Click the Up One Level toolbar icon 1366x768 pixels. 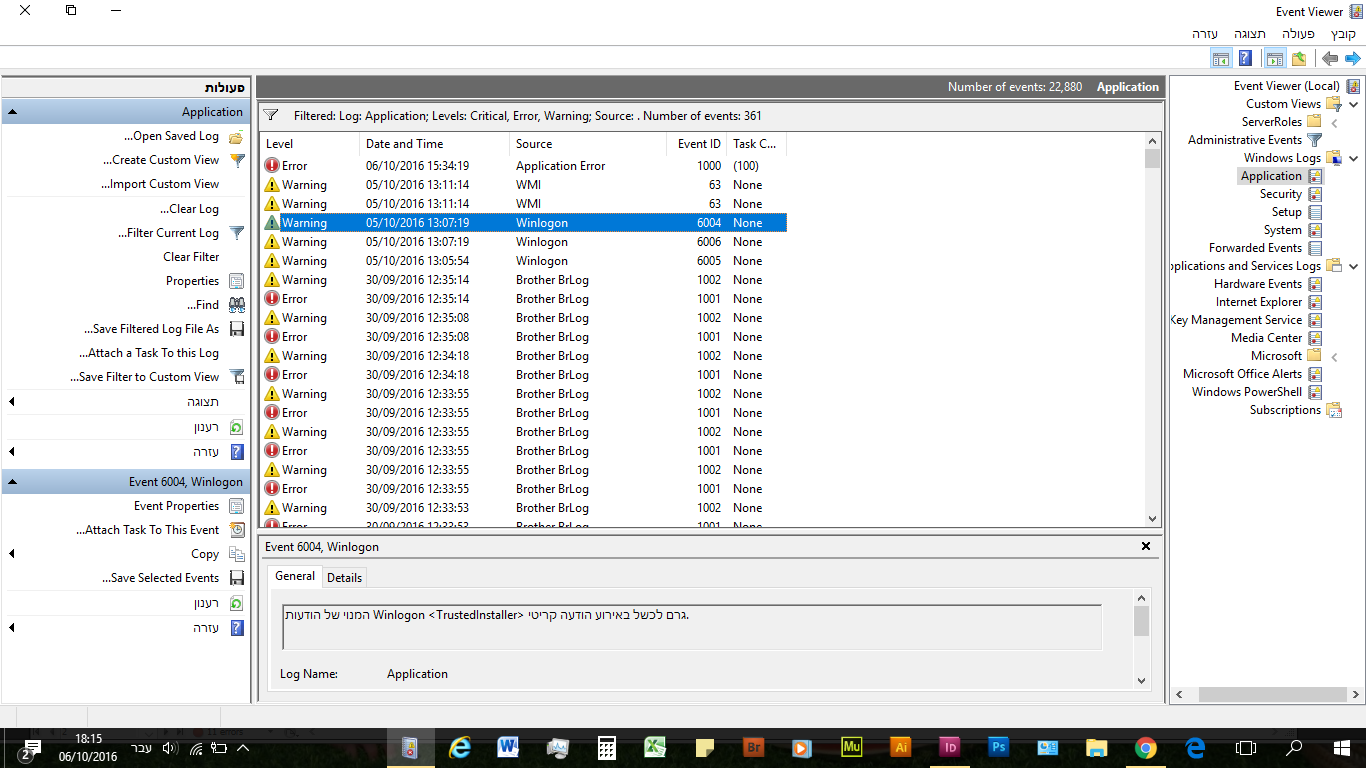coord(1298,59)
